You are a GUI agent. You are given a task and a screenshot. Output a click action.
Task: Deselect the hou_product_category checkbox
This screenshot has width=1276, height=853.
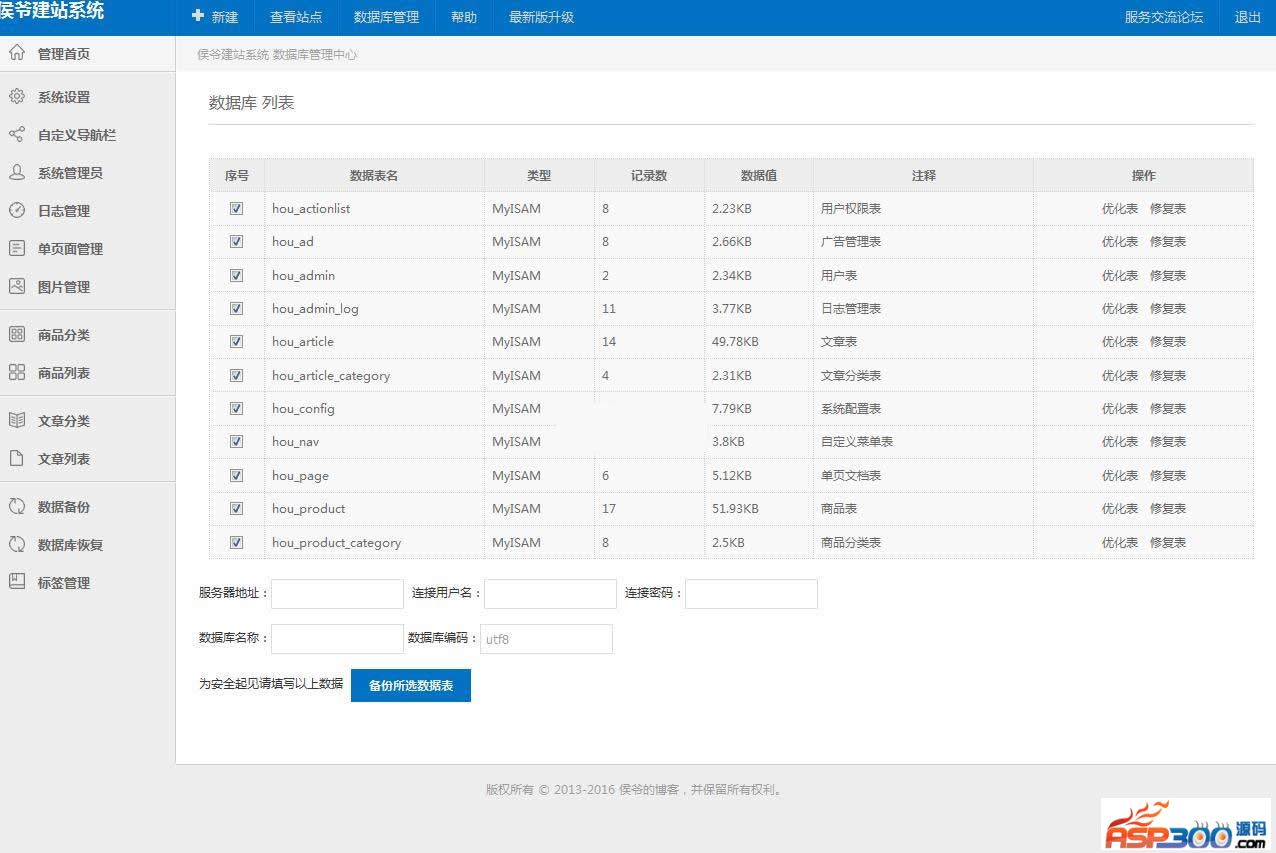click(x=237, y=543)
